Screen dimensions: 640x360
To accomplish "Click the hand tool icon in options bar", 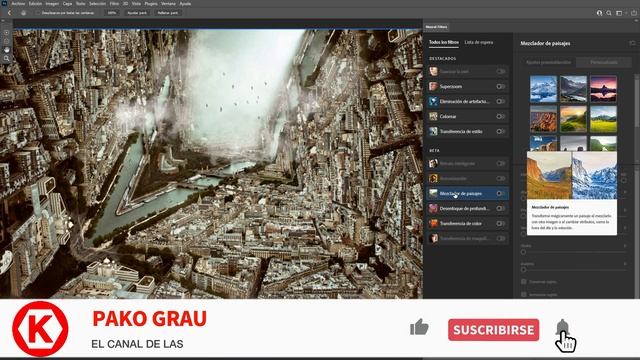I will point(23,13).
